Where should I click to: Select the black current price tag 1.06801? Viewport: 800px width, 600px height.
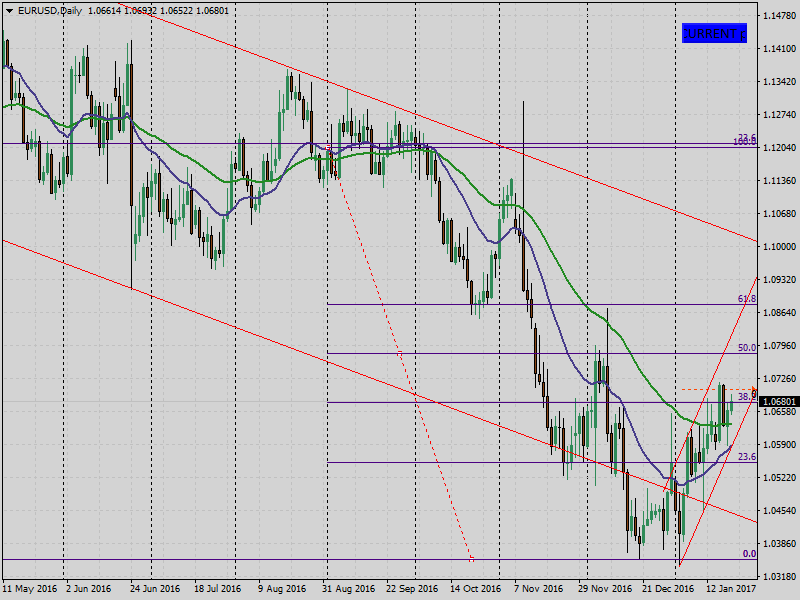[779, 402]
